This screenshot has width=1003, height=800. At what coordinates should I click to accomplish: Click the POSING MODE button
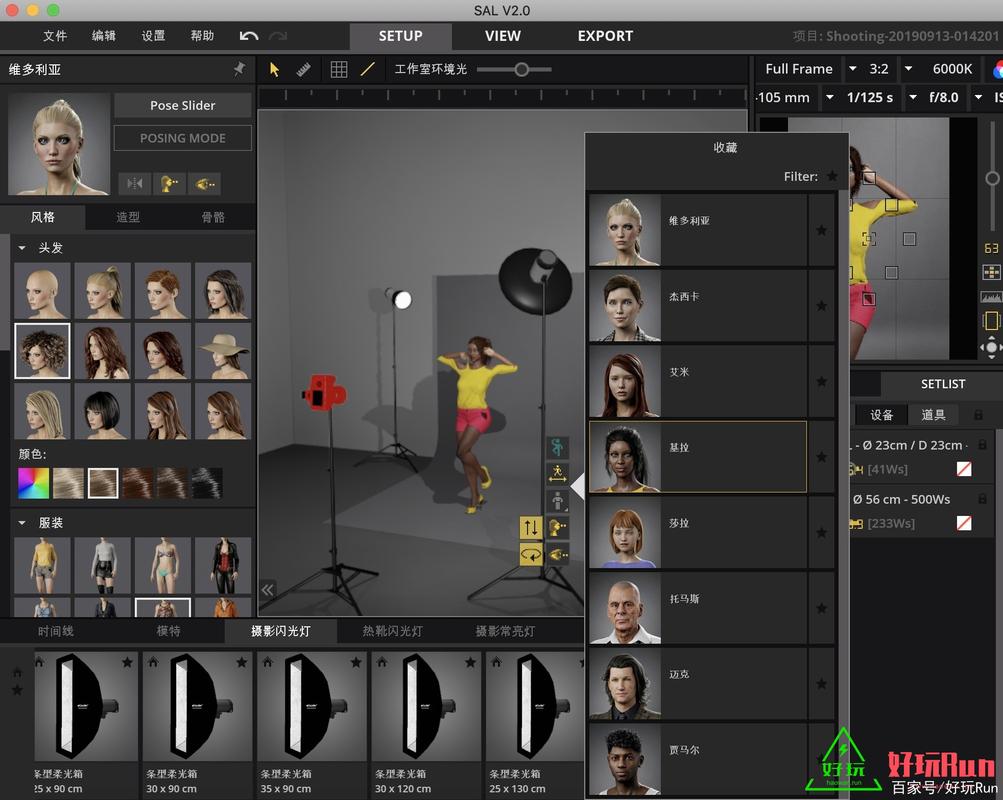pos(182,138)
